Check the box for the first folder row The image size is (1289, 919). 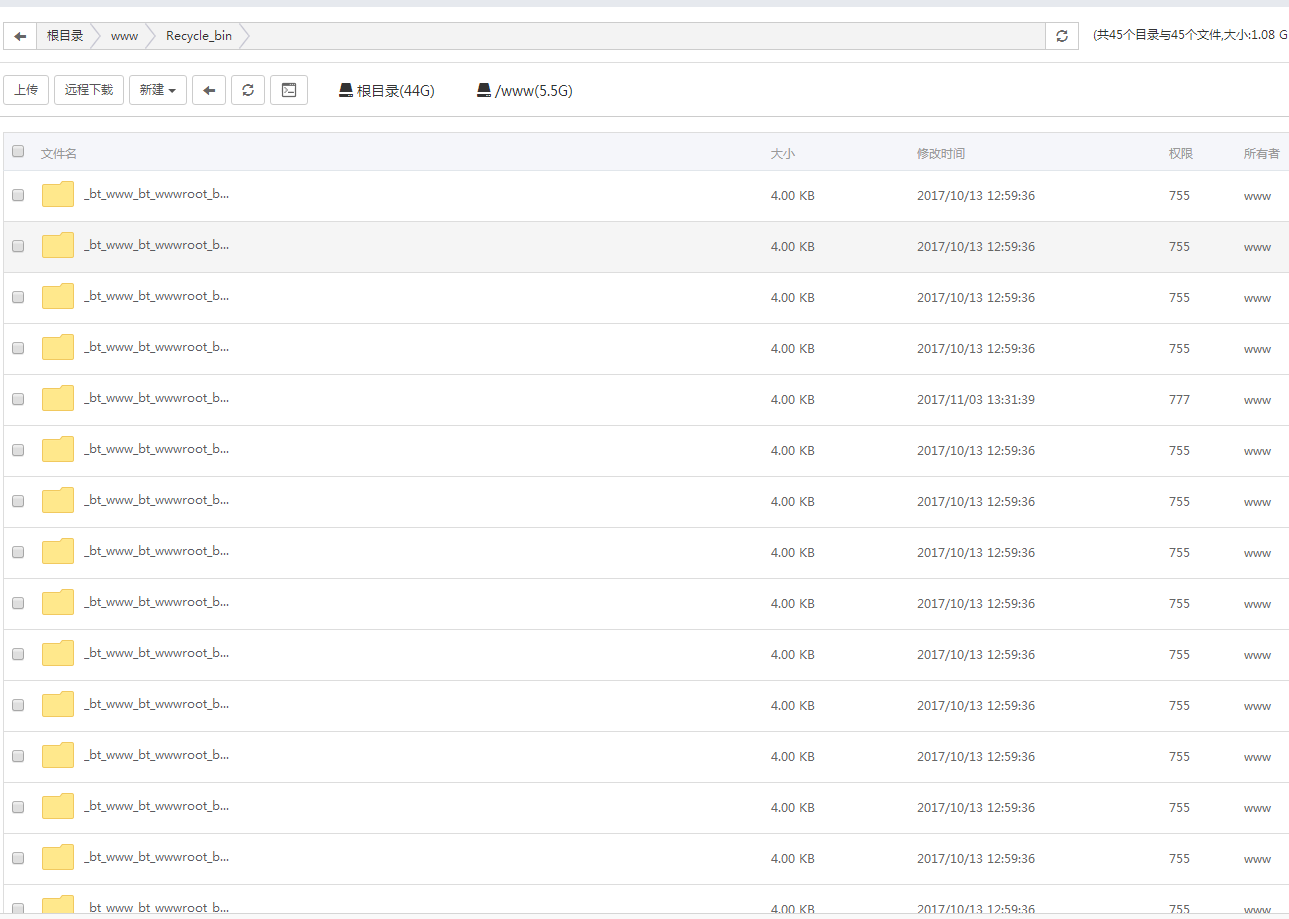point(18,196)
